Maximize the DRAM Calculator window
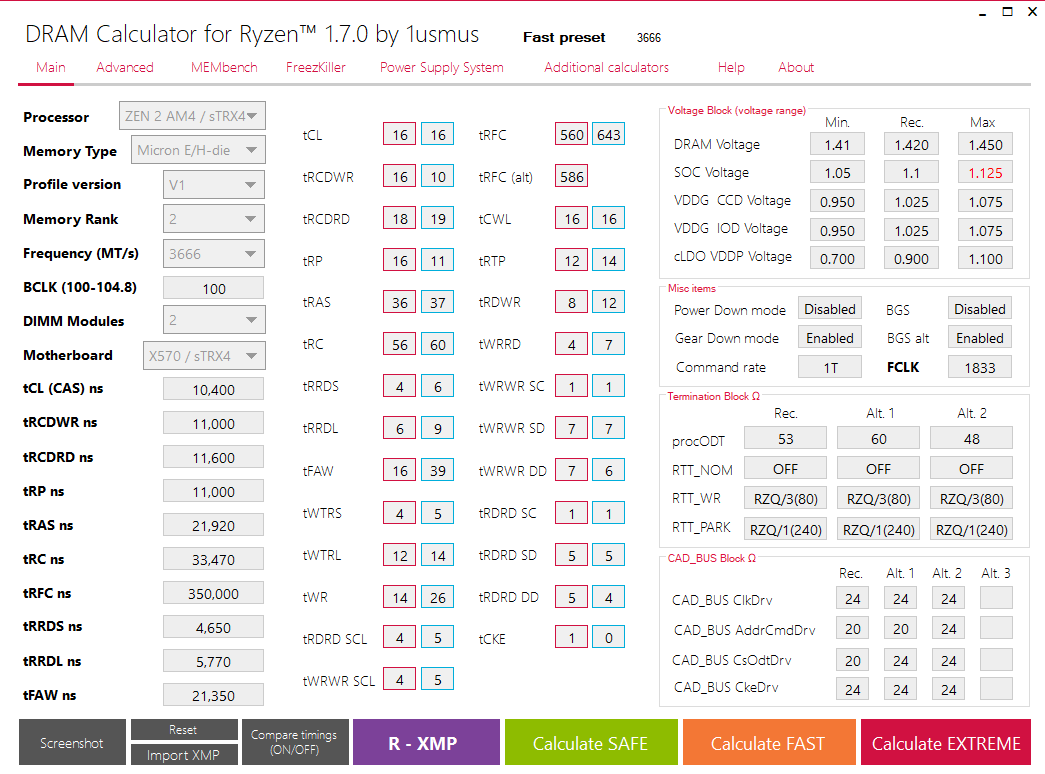The image size is (1045, 774). tap(1008, 12)
